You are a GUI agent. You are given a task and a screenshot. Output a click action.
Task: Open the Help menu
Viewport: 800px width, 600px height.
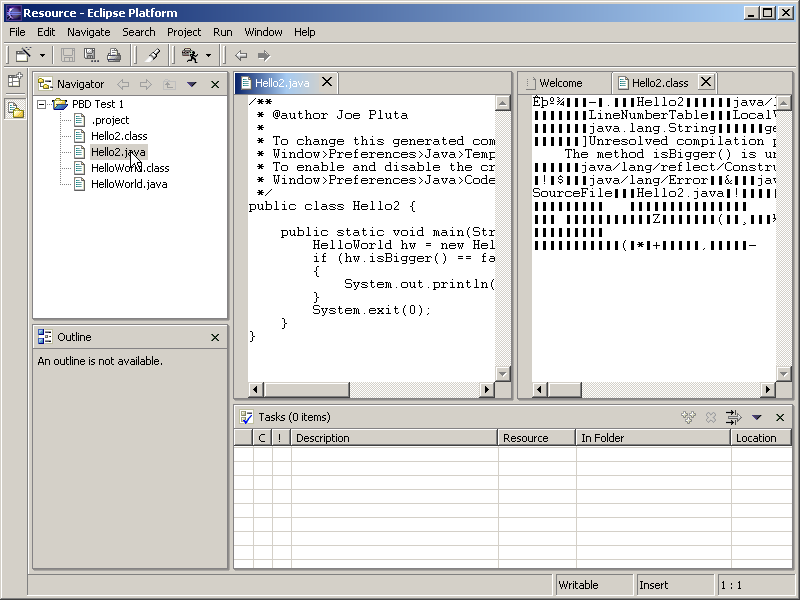[305, 32]
